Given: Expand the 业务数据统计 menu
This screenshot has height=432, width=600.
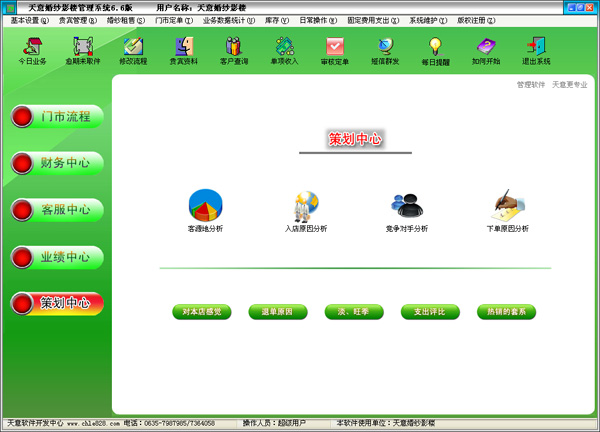Looking at the screenshot, I should click(x=228, y=20).
